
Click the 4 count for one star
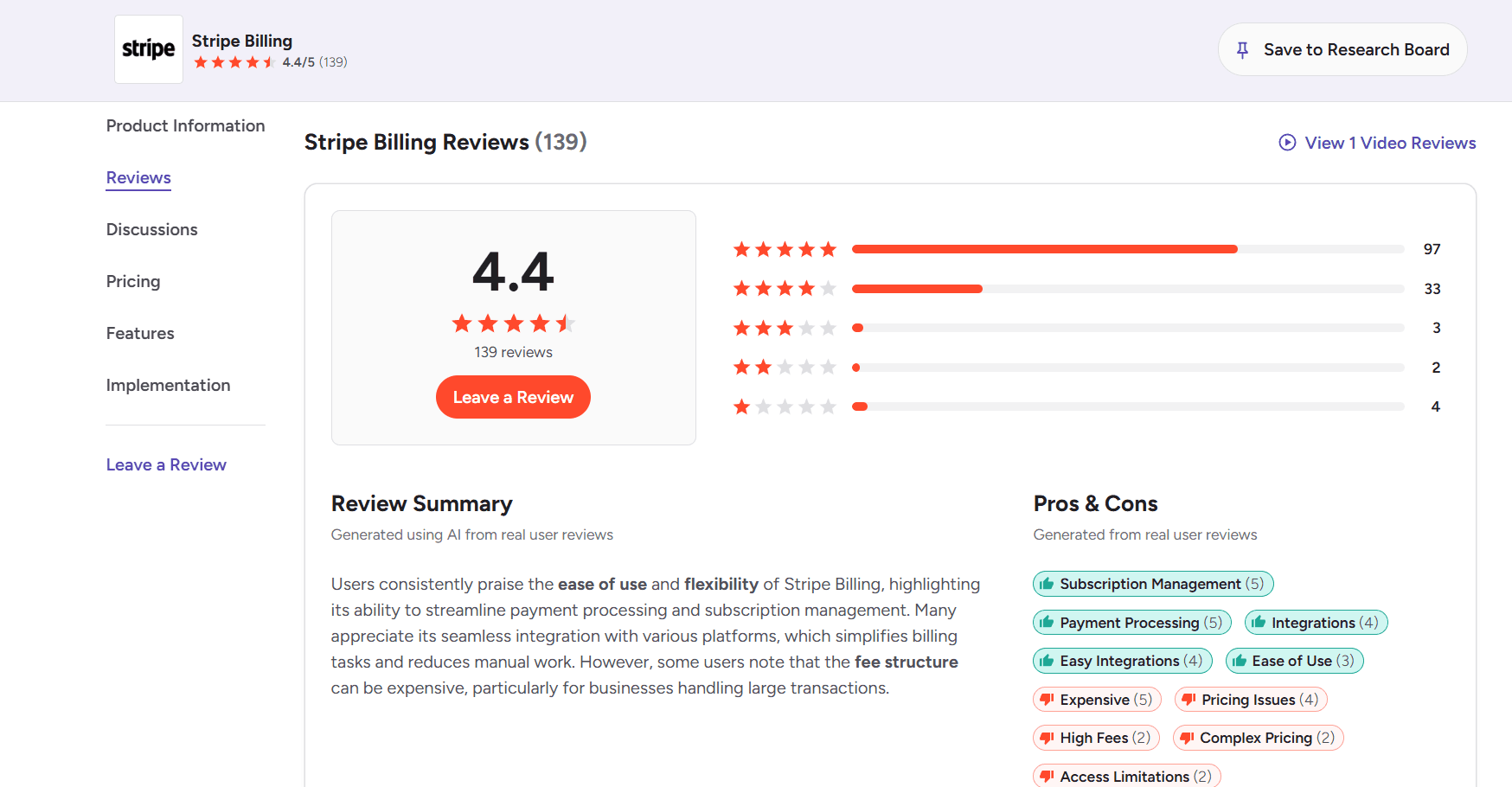pos(1436,406)
